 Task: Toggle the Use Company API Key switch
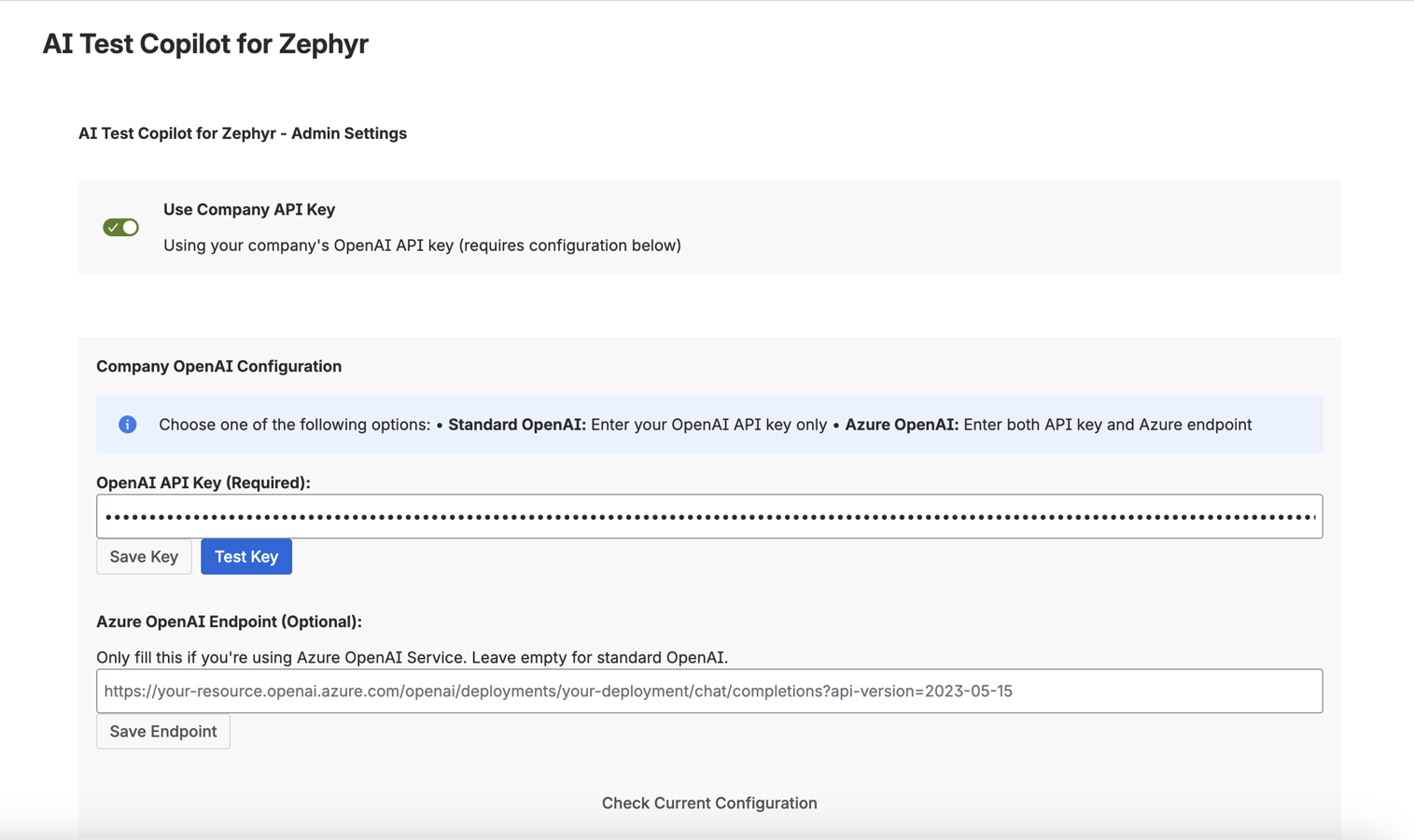point(120,227)
